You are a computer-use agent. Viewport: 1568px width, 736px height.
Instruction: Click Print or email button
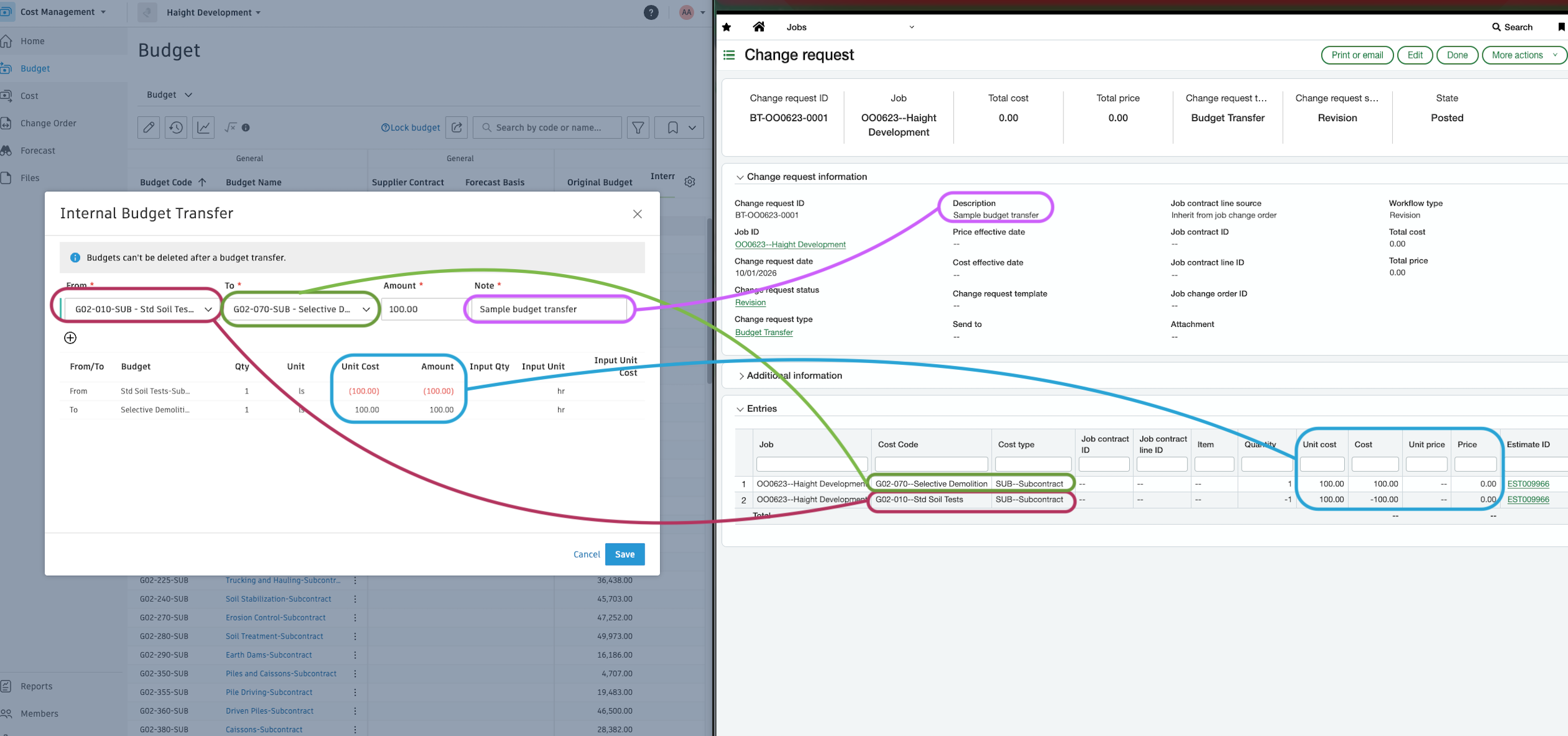[x=1357, y=55]
